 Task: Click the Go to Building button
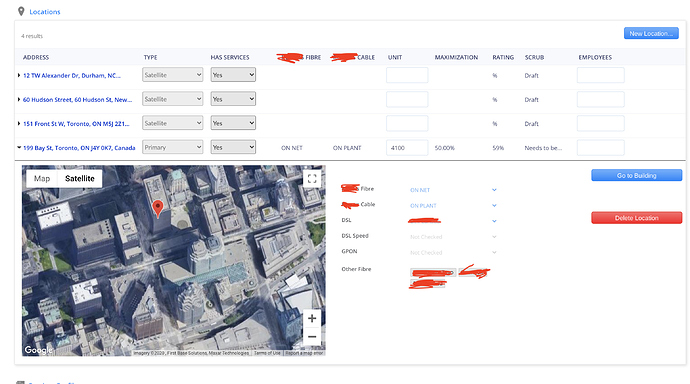click(636, 176)
